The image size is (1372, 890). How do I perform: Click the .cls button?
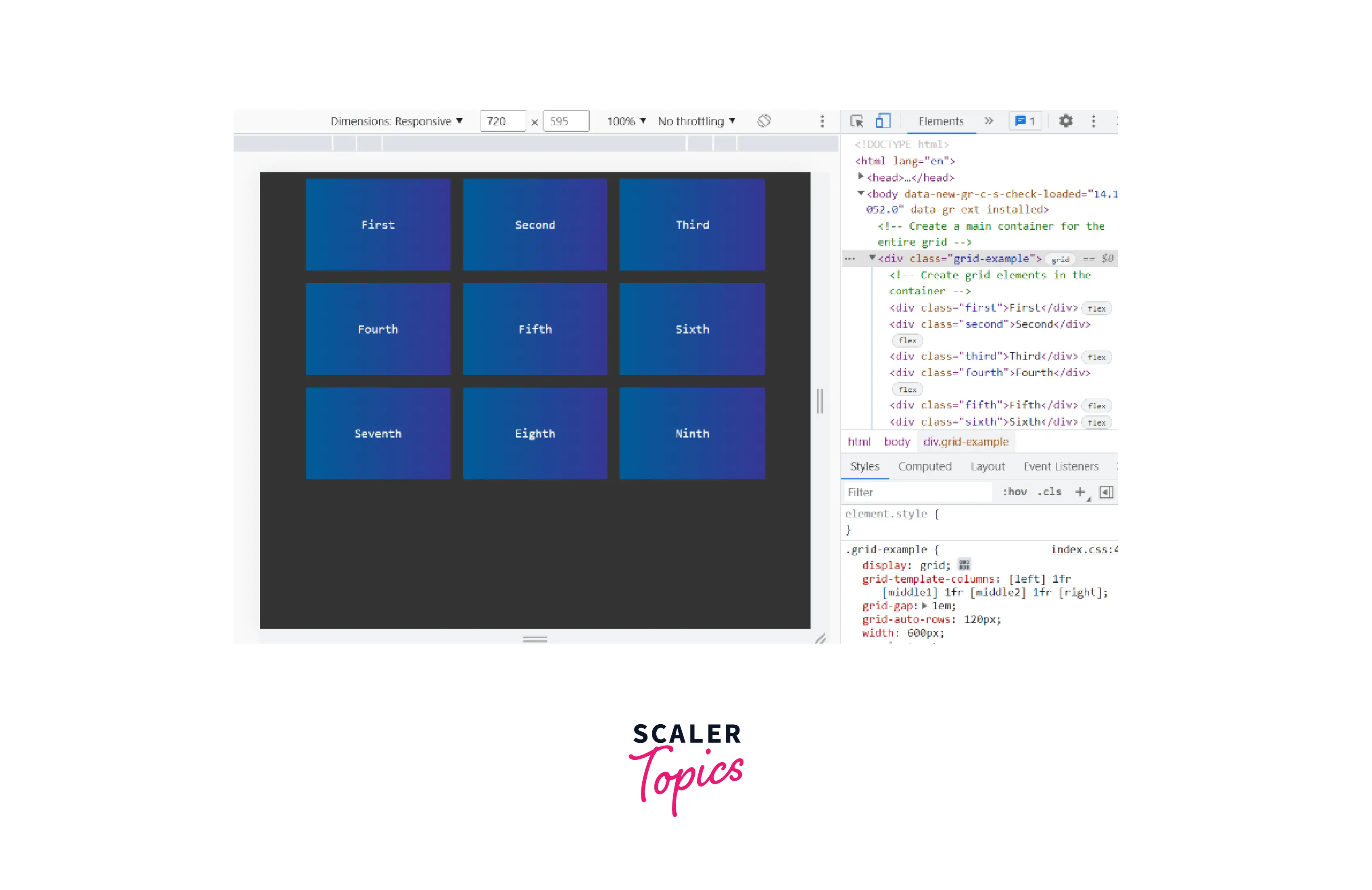tap(1049, 492)
